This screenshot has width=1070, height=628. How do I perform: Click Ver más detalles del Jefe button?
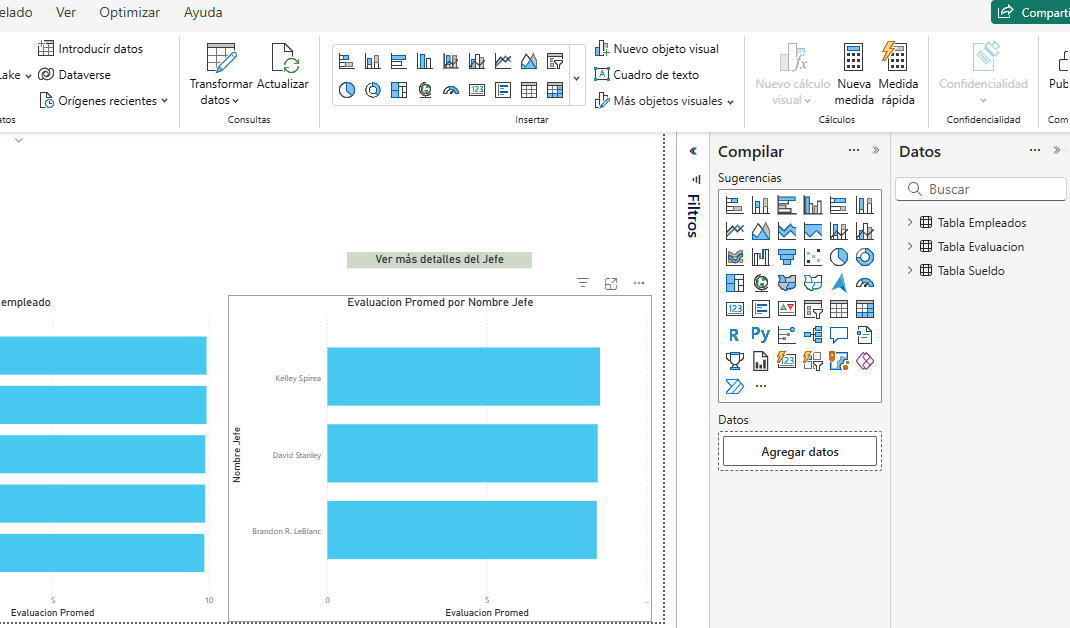click(x=439, y=260)
